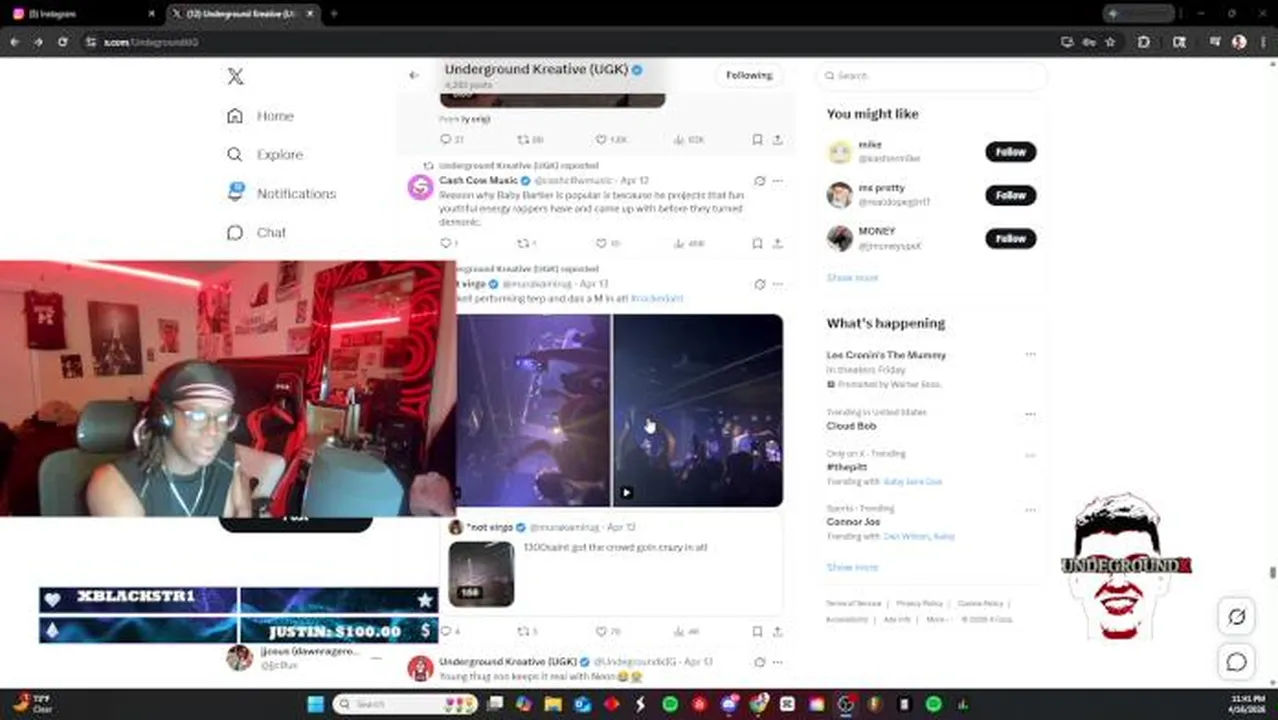Share the top post under profile header
The width and height of the screenshot is (1278, 720).
tap(777, 140)
